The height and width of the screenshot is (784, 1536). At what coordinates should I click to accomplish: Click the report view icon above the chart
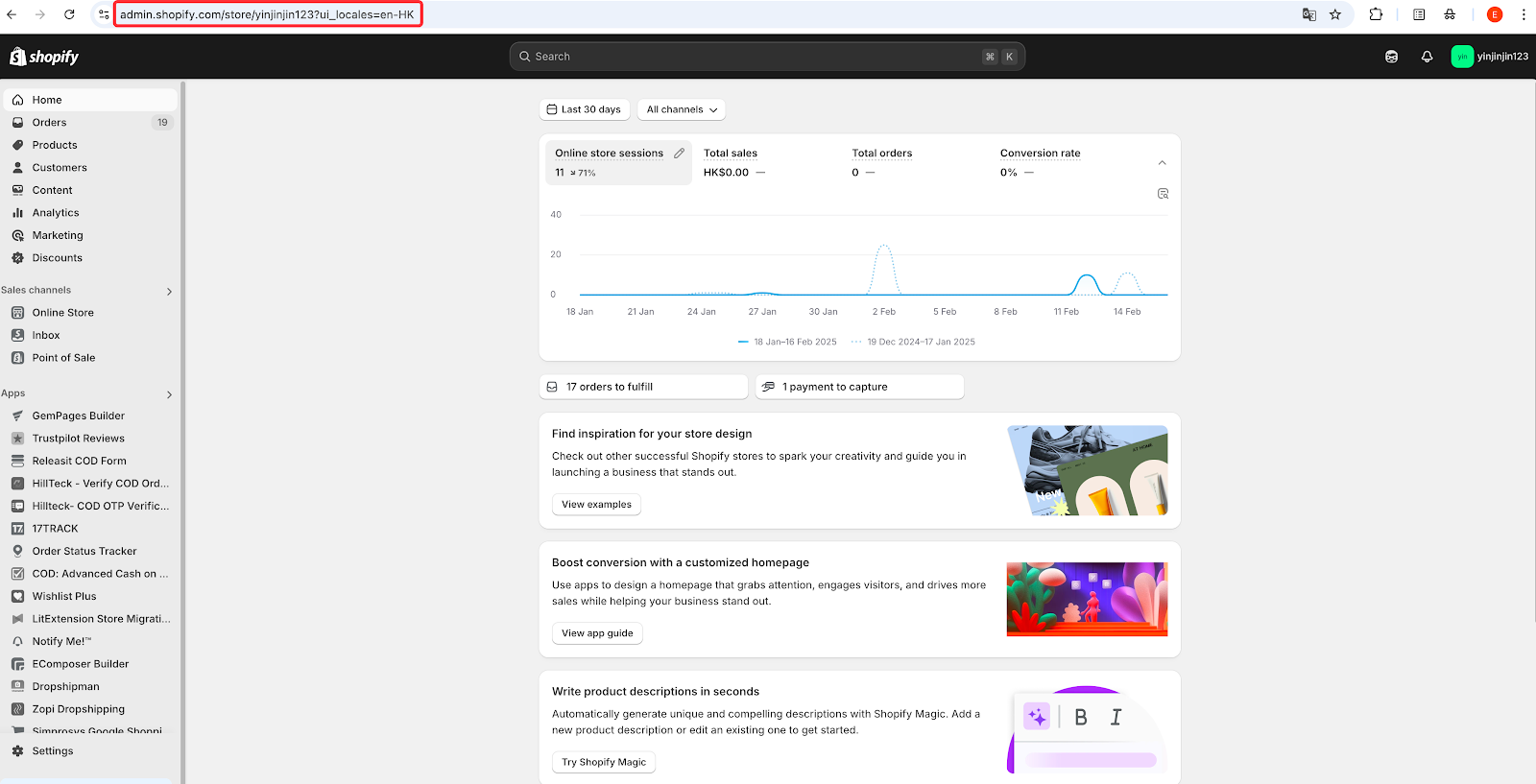tap(1163, 194)
